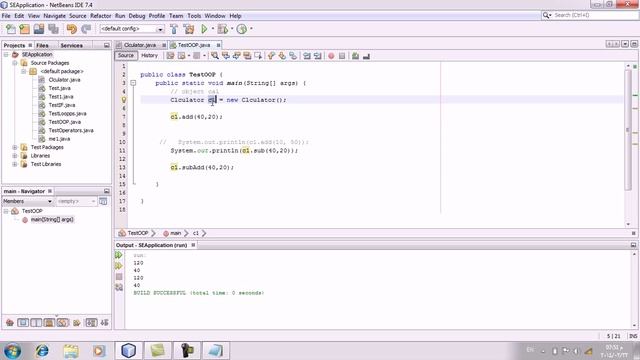Click the Redo arrow icon

point(86,29)
